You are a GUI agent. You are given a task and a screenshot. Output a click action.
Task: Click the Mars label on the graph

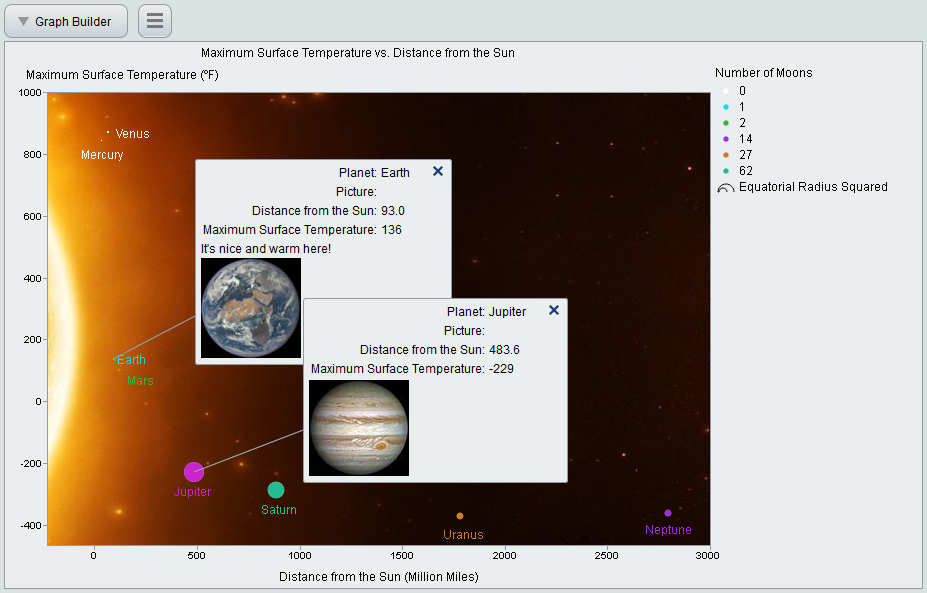(140, 381)
